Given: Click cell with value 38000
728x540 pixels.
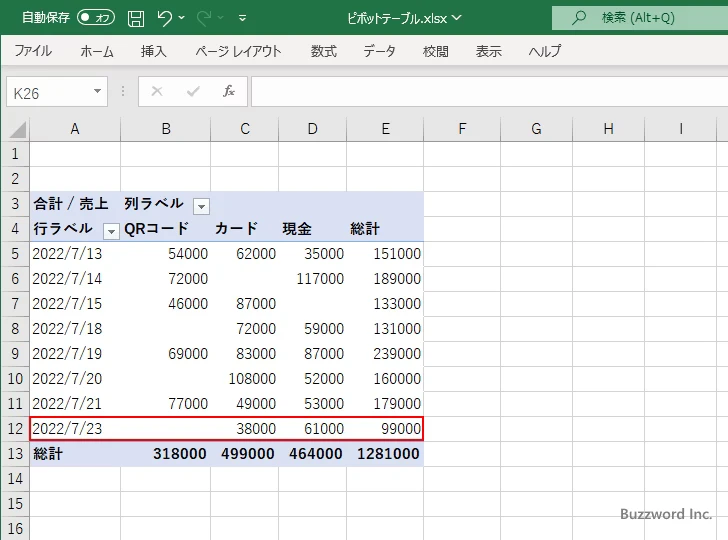Looking at the screenshot, I should [244, 429].
